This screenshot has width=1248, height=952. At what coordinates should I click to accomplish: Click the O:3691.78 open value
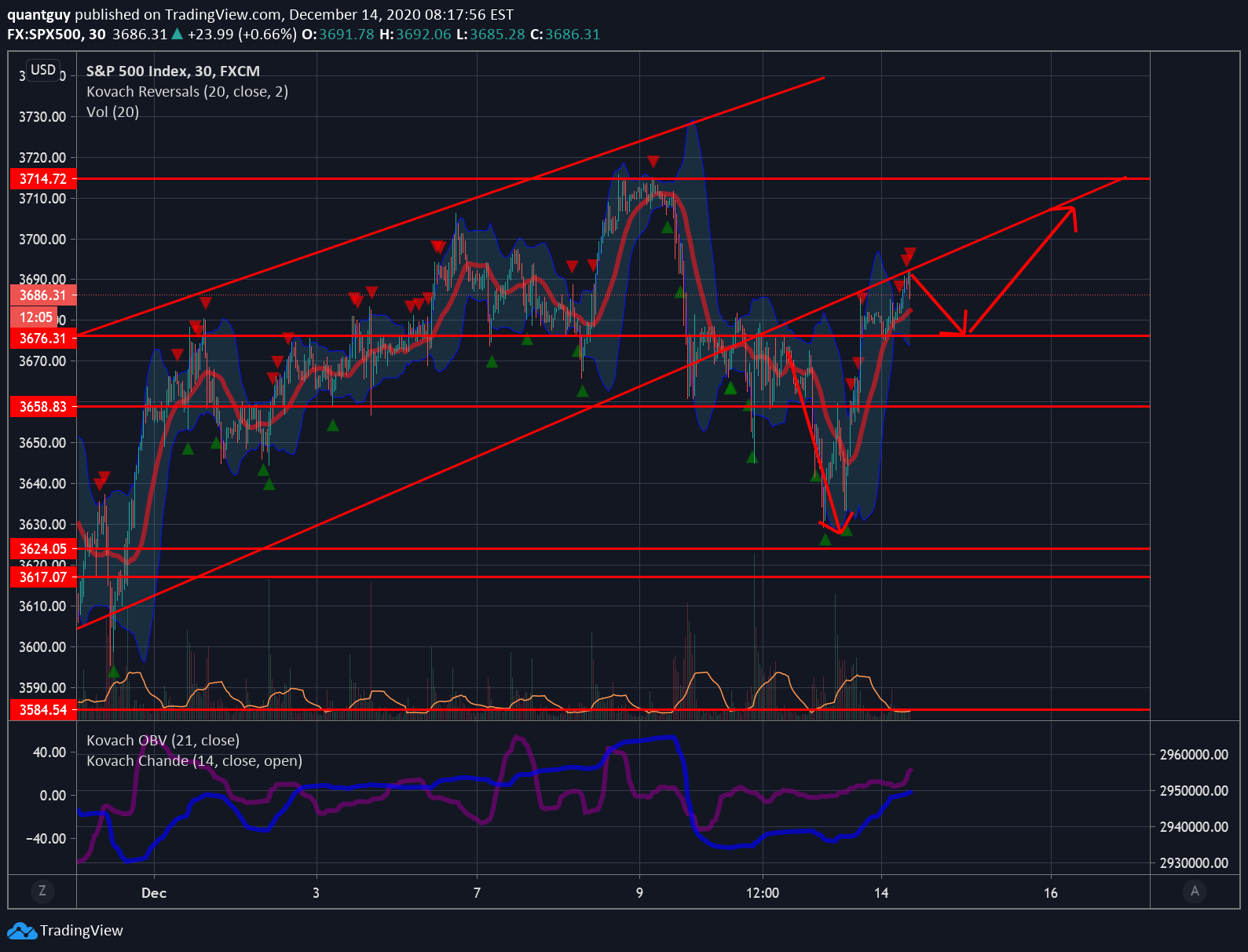point(339,35)
